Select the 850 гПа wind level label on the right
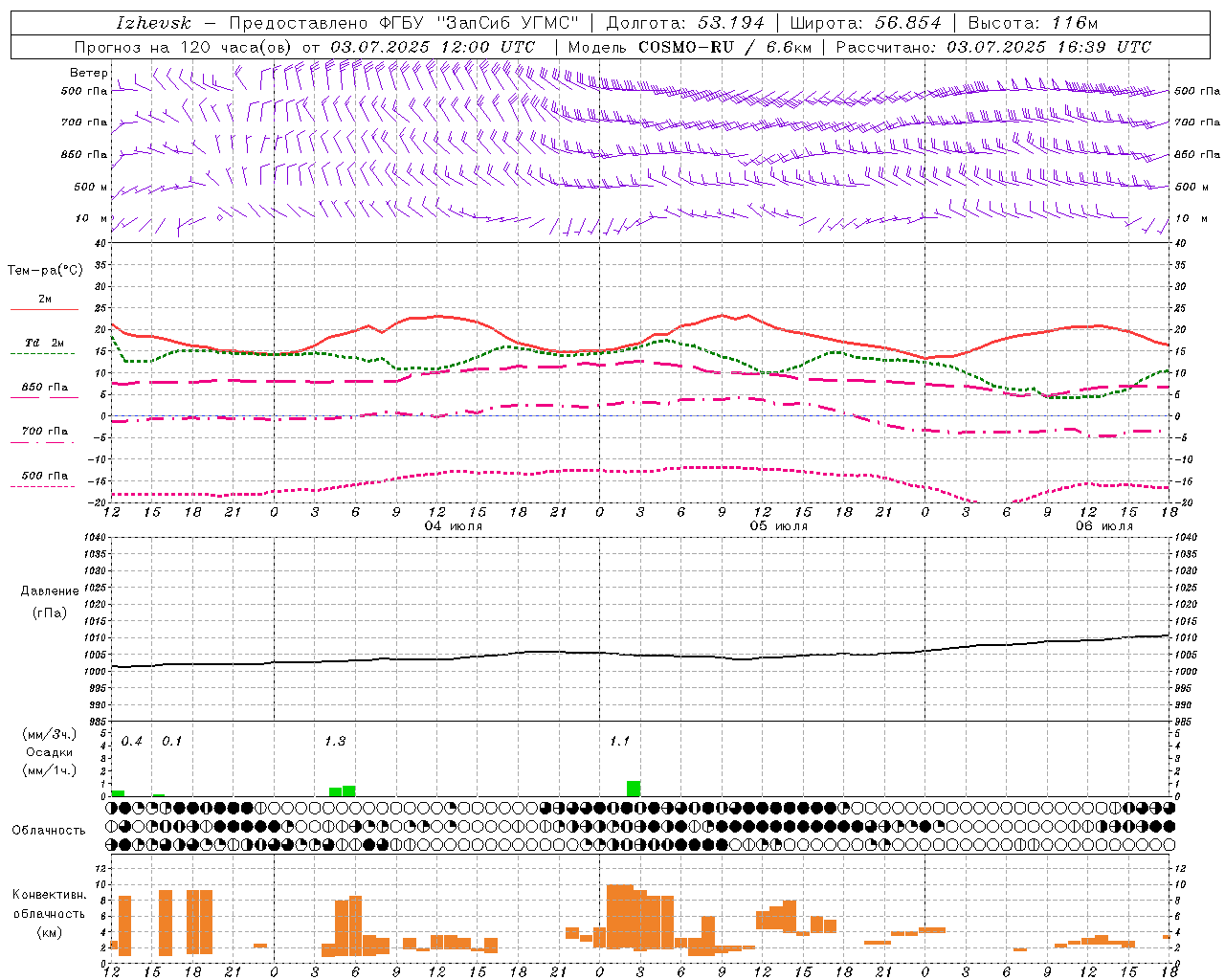 pyautogui.click(x=1197, y=154)
